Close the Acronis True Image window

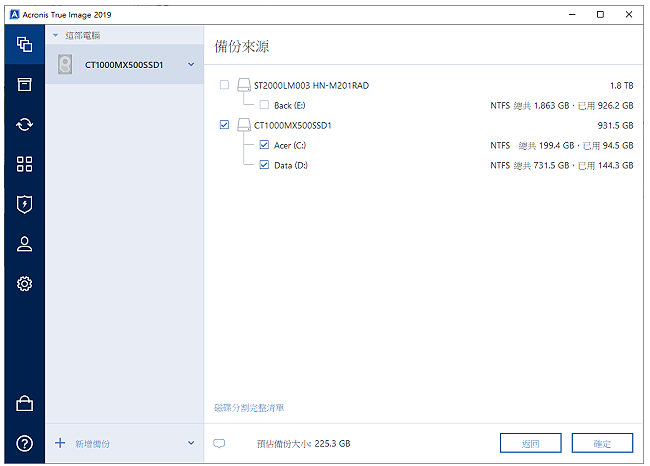pos(629,15)
